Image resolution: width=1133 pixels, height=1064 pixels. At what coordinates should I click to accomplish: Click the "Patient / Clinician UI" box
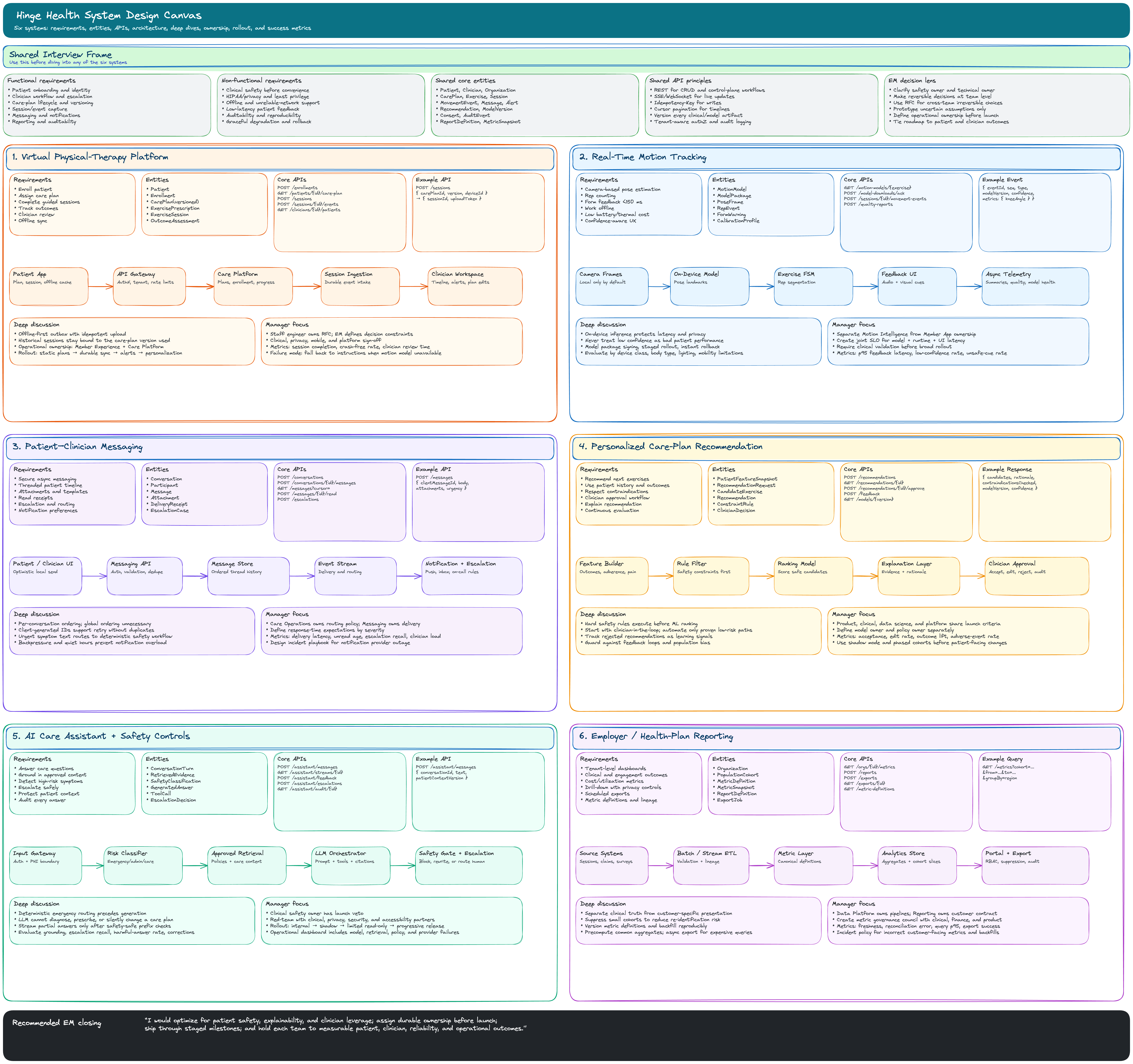pos(46,576)
